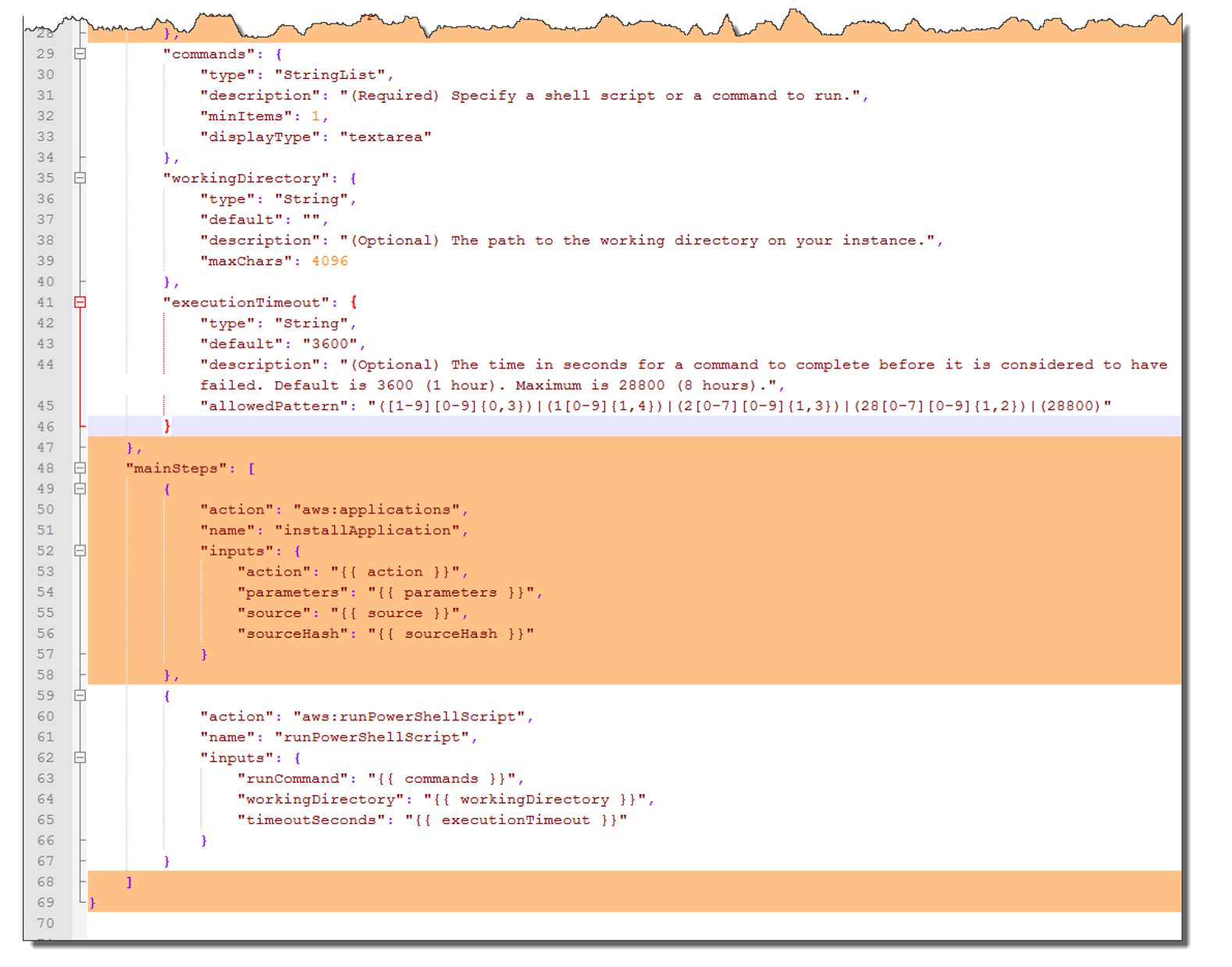This screenshot has width=1232, height=967.
Task: Click the "{{ parameters }}" value
Action: pos(450,592)
